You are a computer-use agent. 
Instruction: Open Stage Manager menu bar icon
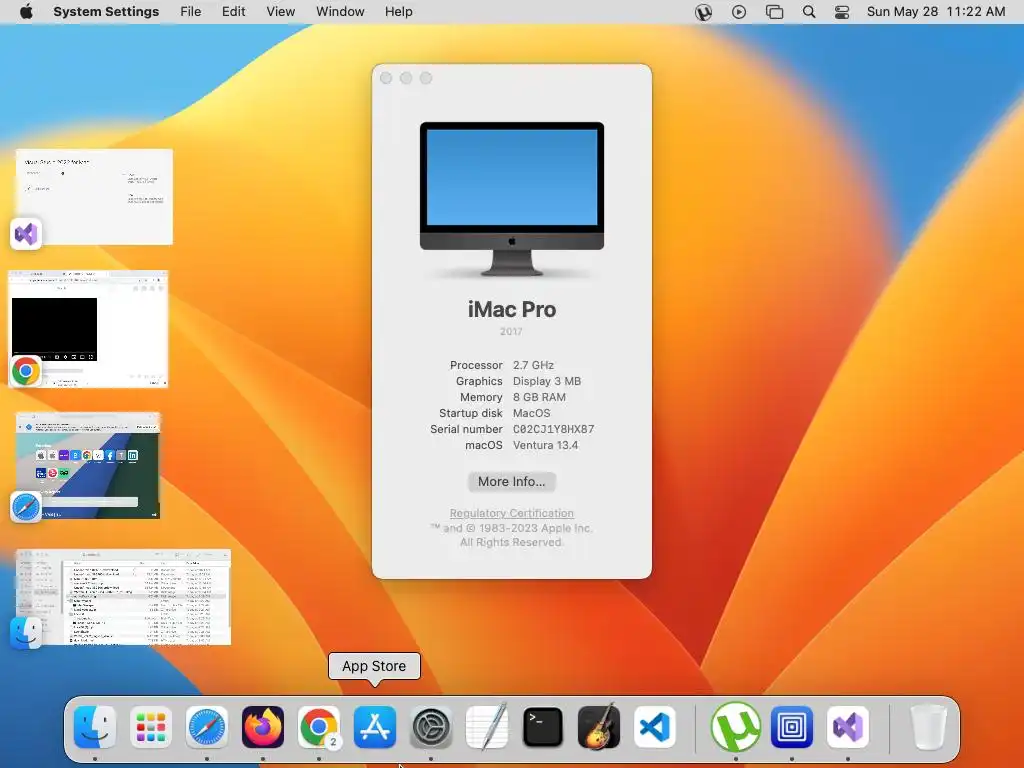774,12
